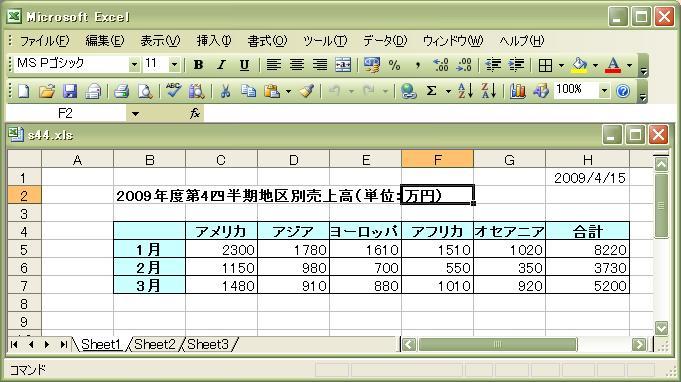This screenshot has height=382, width=681.
Task: Expand the 100% zoom dropdown
Action: [x=604, y=91]
